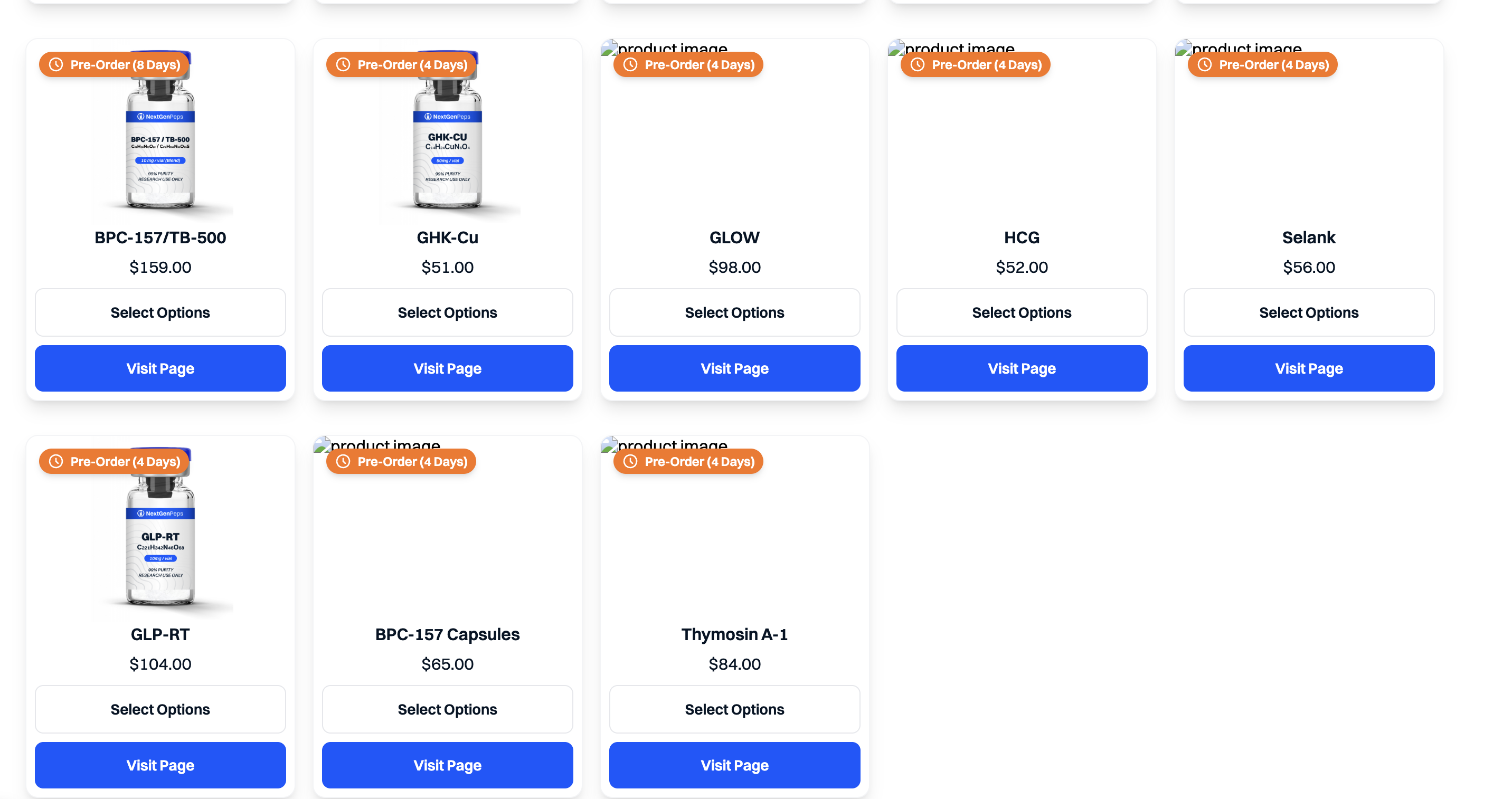This screenshot has width=1512, height=799.
Task: Click clock icon on Selank pre-order badge
Action: (1204, 64)
